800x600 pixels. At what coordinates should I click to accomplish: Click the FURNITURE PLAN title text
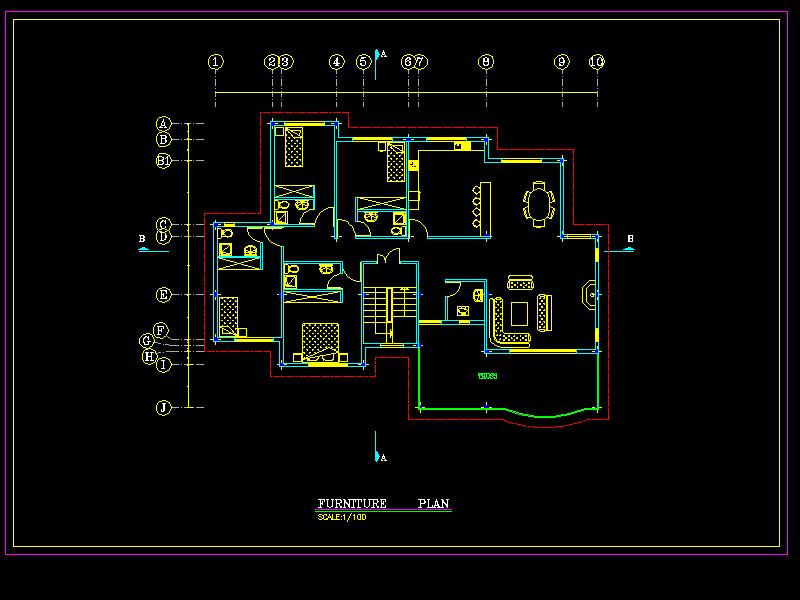tap(384, 504)
